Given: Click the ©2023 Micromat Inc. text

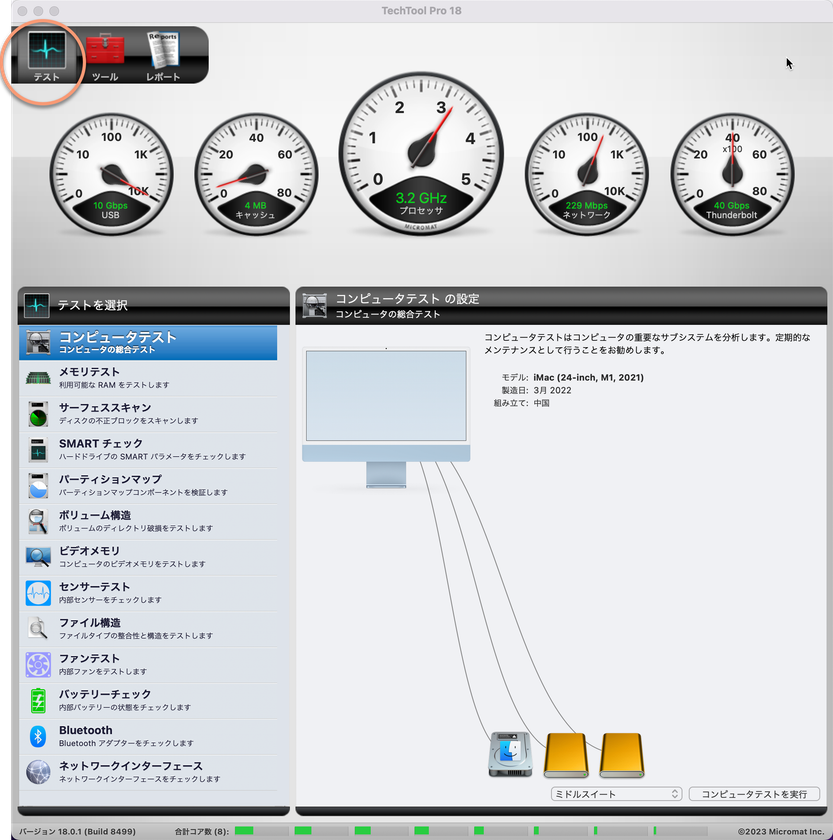Looking at the screenshot, I should 781,831.
